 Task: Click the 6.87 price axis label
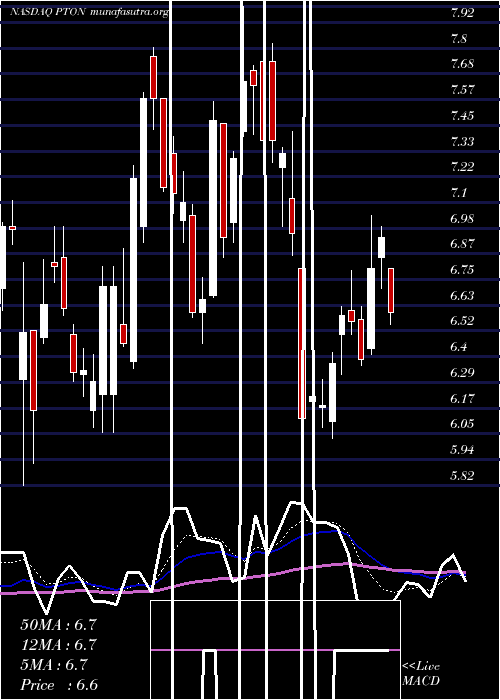click(x=462, y=244)
